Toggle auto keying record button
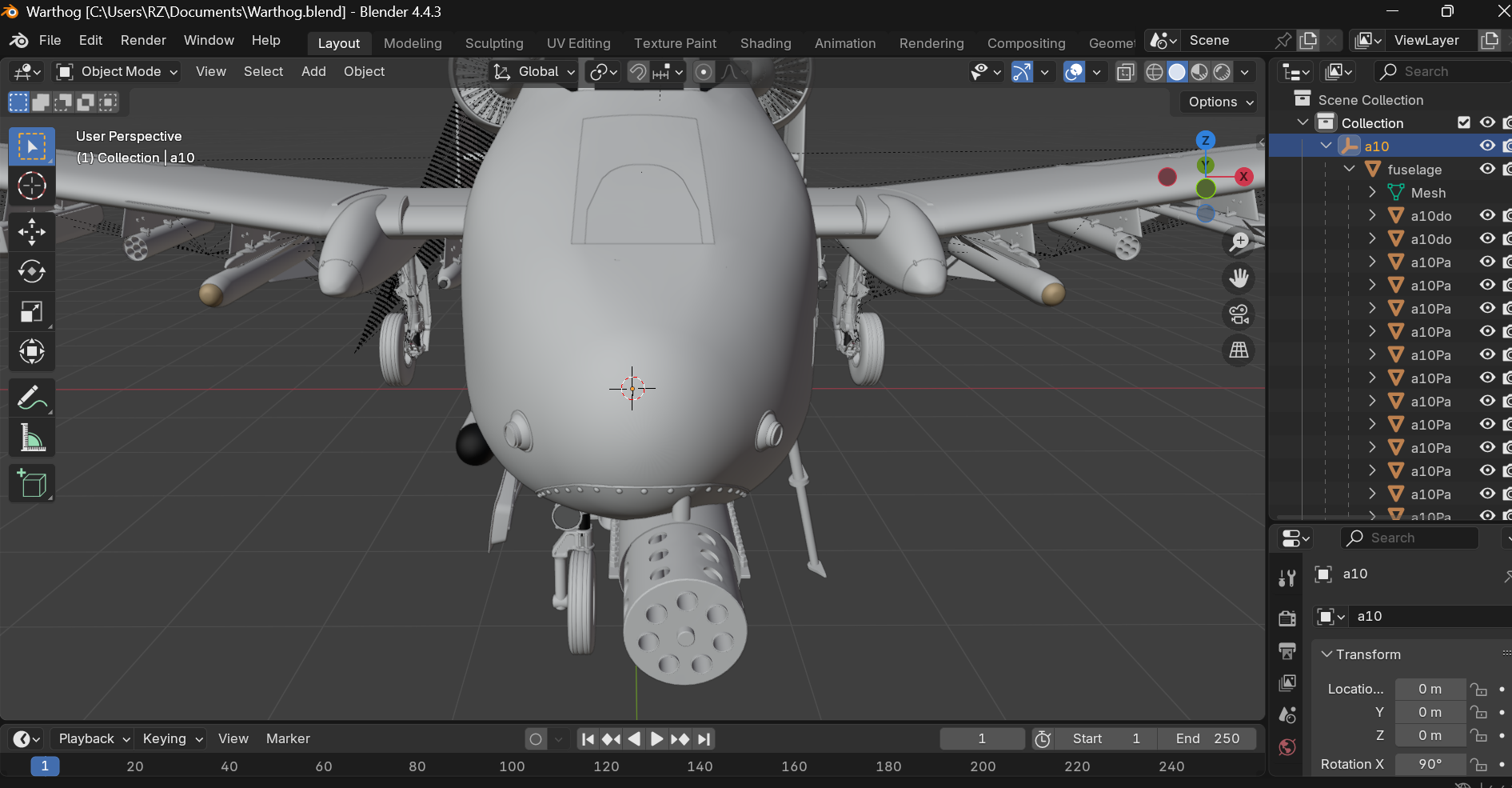The width and height of the screenshot is (1512, 788). [x=536, y=739]
